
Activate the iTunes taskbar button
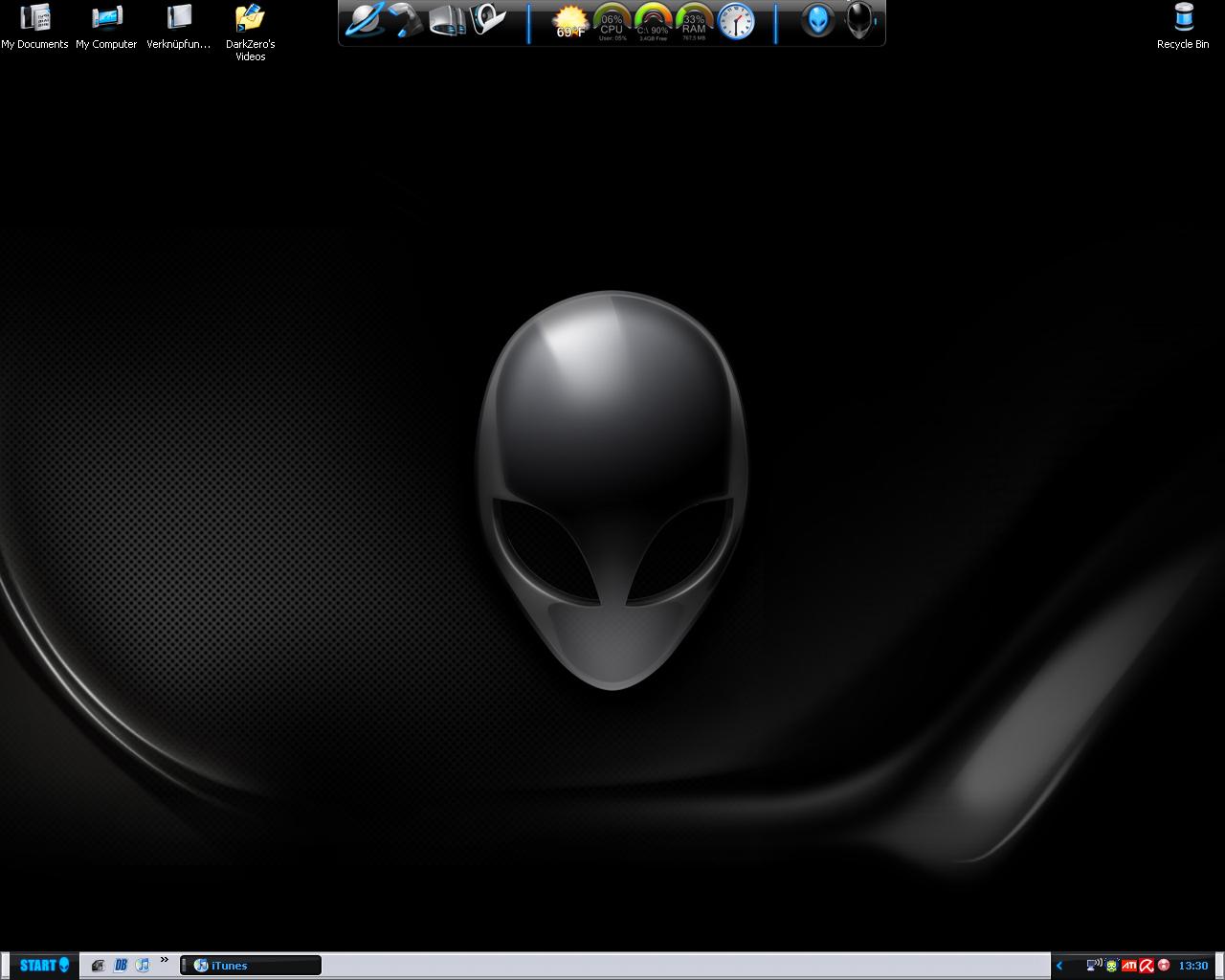pyautogui.click(x=251, y=966)
